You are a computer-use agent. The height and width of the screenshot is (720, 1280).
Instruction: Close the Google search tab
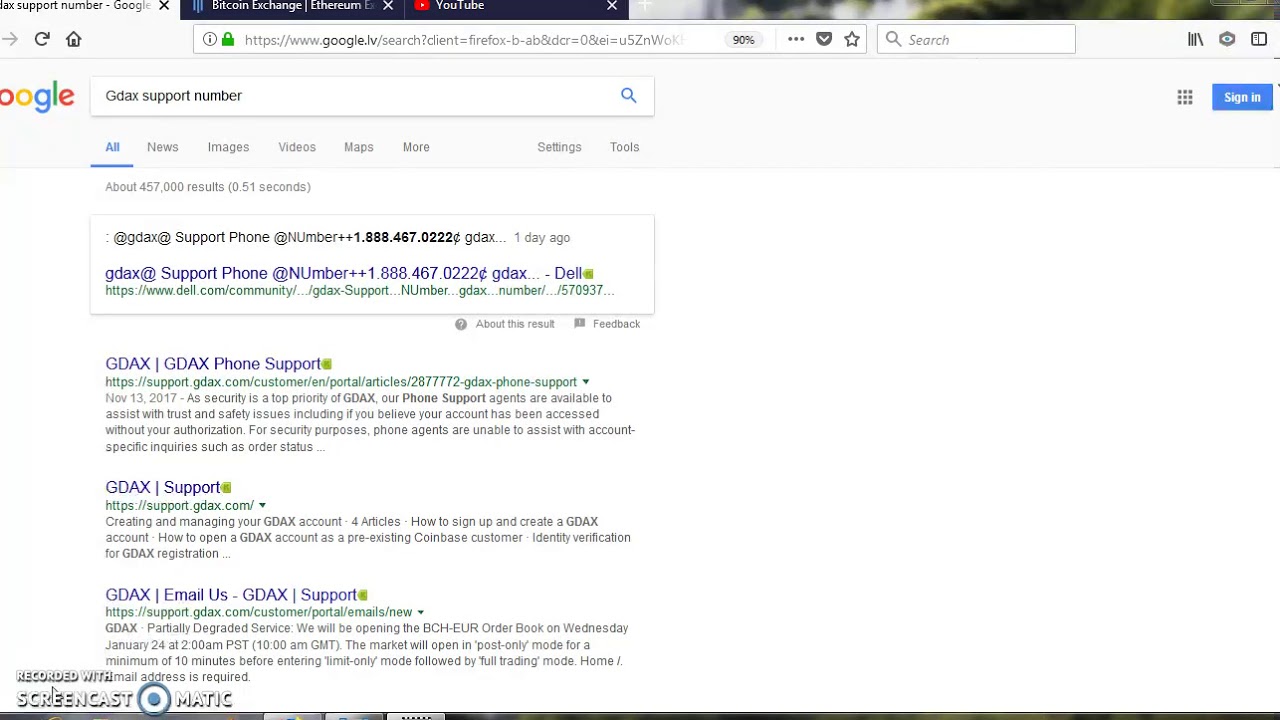coord(164,6)
